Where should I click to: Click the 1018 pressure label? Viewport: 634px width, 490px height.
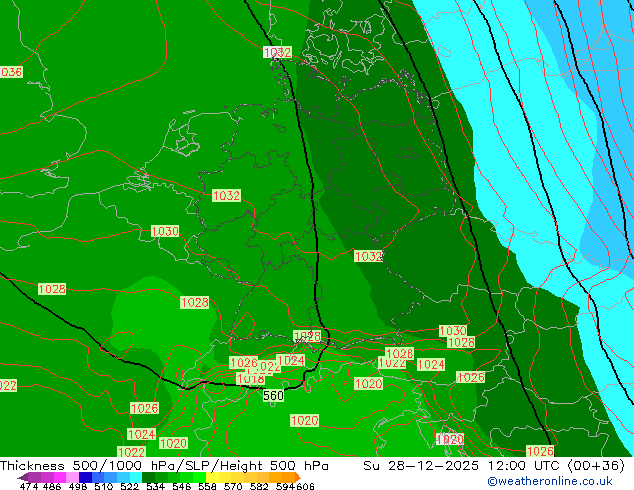pyautogui.click(x=251, y=379)
